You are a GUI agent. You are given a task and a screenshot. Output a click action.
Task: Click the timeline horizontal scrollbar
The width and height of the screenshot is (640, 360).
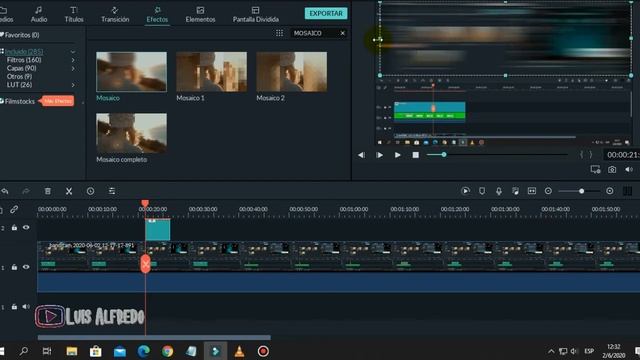[154, 338]
